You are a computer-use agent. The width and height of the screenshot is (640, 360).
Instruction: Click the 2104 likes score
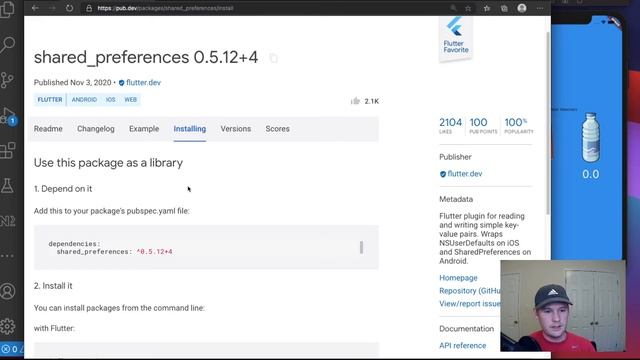450,125
